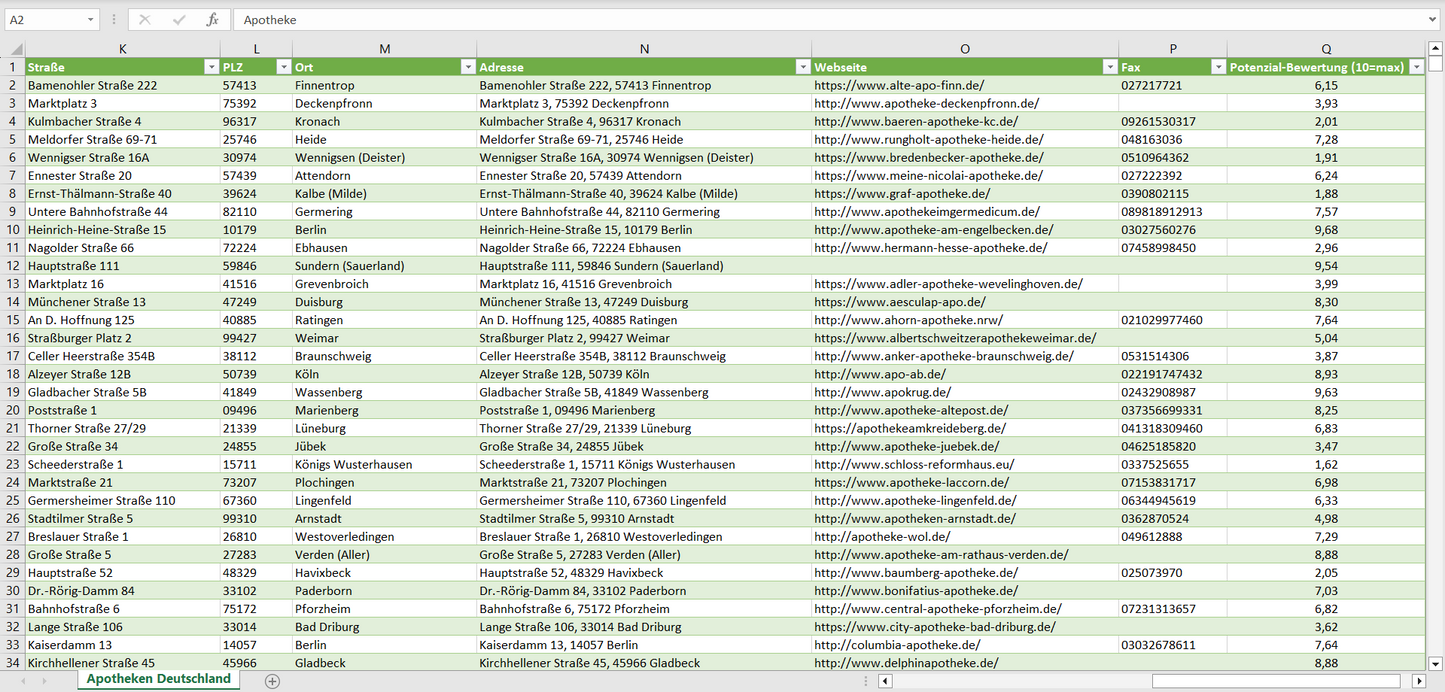
Task: Open the PLZ column filter dropdown
Action: [282, 67]
